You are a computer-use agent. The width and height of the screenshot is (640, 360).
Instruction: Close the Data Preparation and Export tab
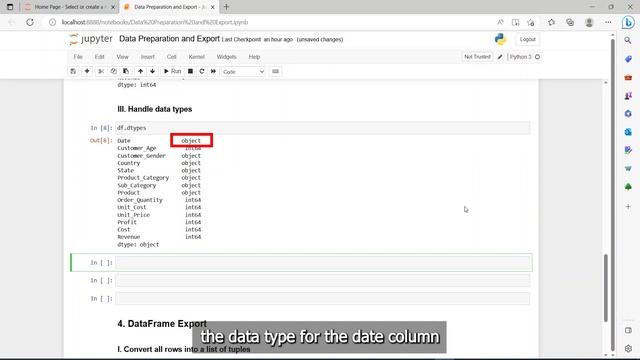pyautogui.click(x=212, y=7)
